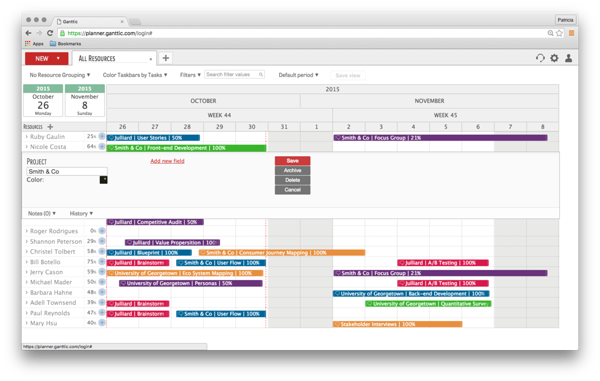Screen dimensions: 600x381
Task: Open Color Taskbars by Tasks dropdown
Action: [135, 75]
